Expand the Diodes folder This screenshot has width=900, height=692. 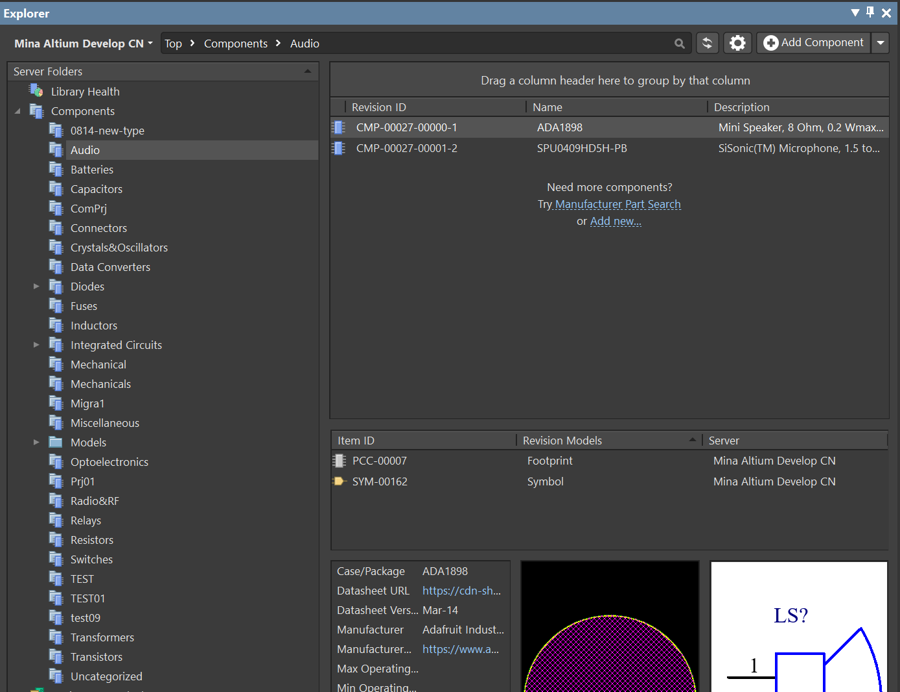[x=36, y=286]
